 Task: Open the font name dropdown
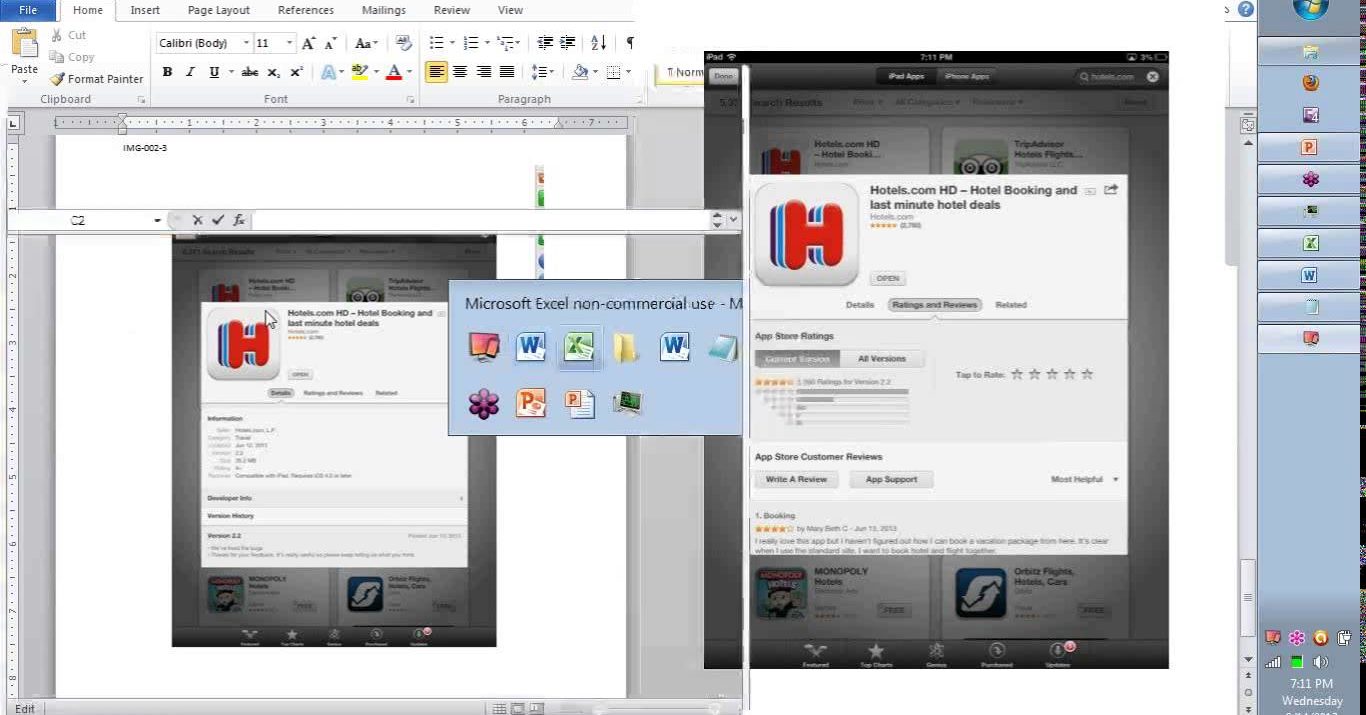(x=246, y=43)
